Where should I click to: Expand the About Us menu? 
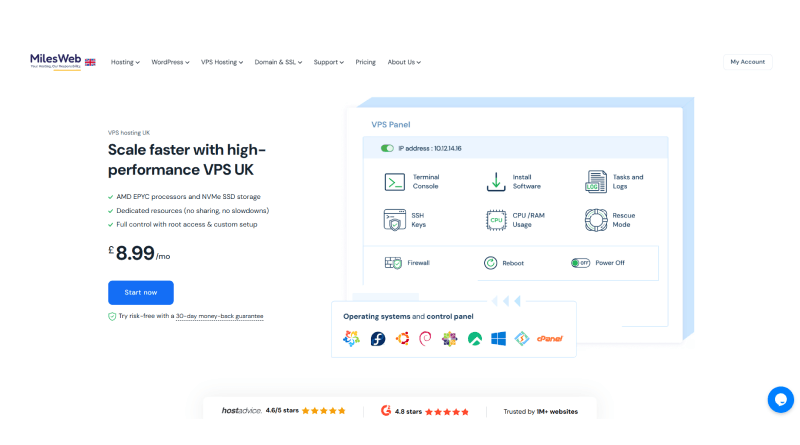click(404, 62)
